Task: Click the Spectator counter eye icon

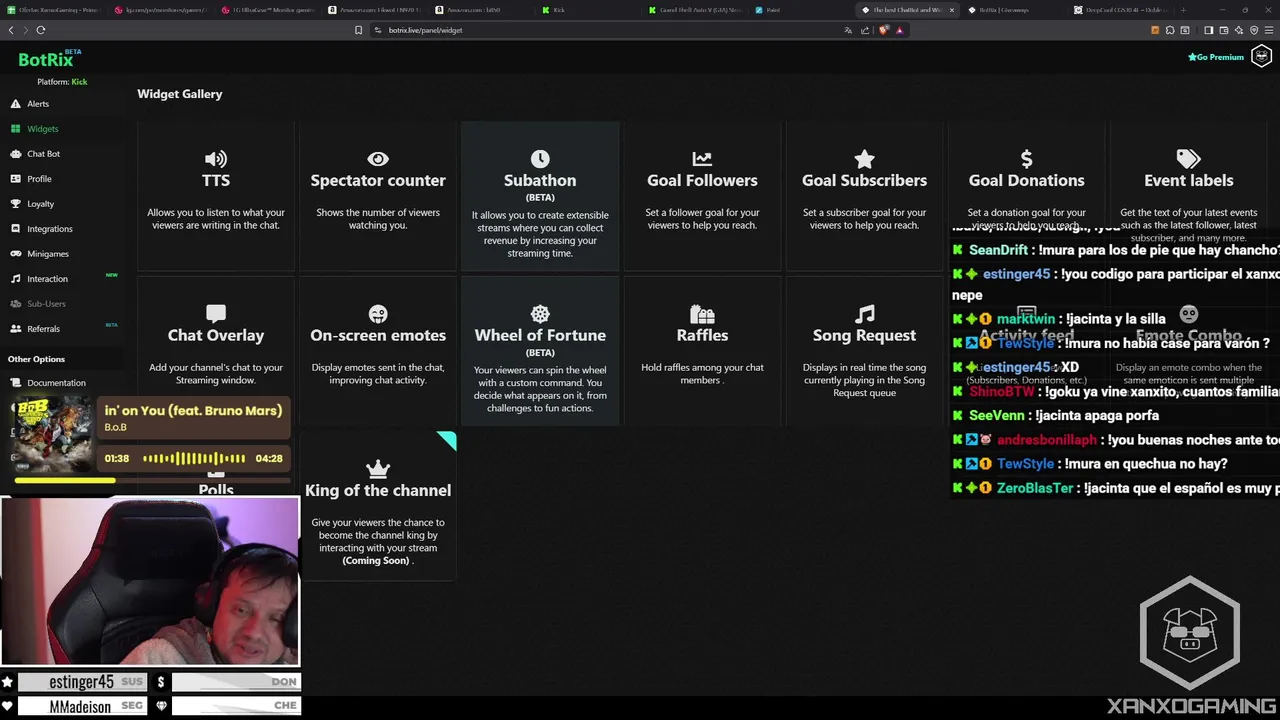Action: 378,159
